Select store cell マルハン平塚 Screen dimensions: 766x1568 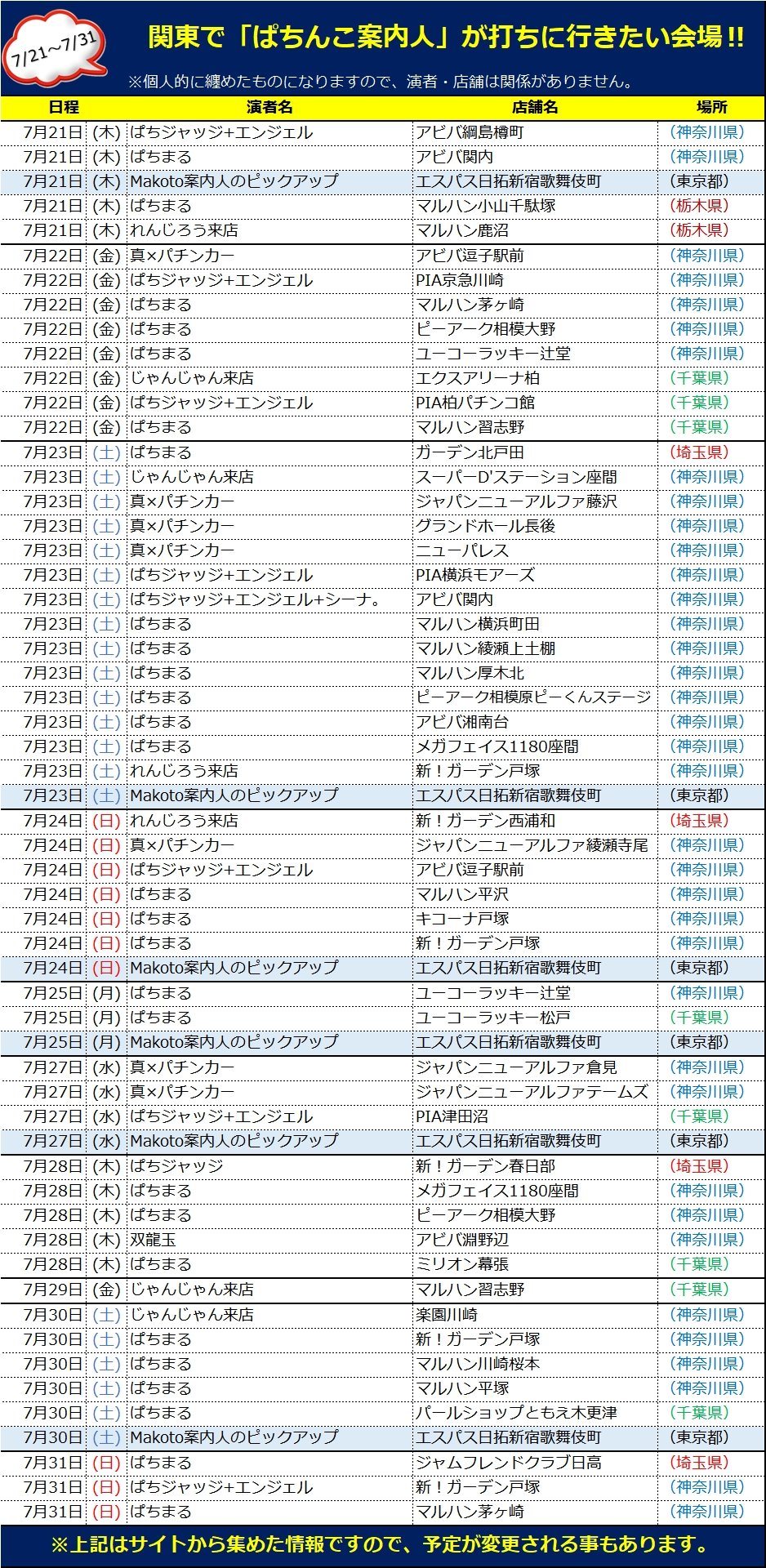coord(535,1388)
